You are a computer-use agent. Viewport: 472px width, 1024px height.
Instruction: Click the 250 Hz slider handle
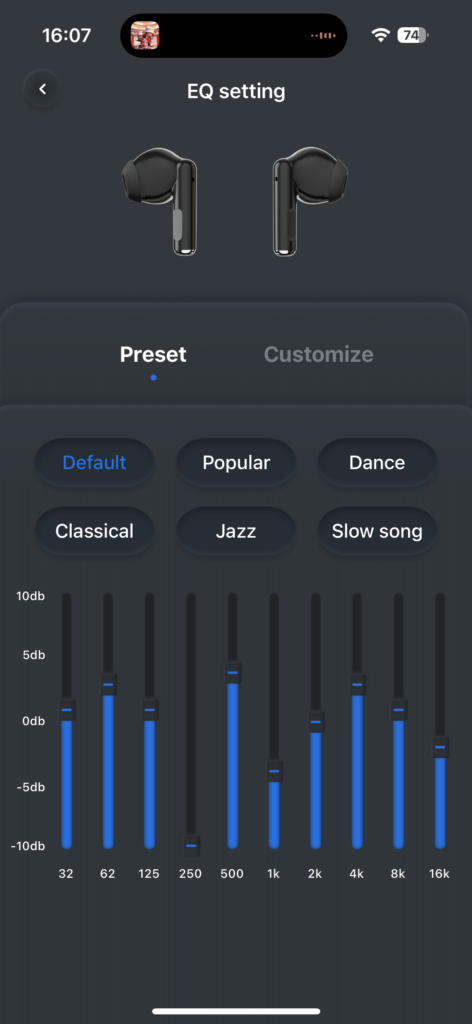point(191,845)
